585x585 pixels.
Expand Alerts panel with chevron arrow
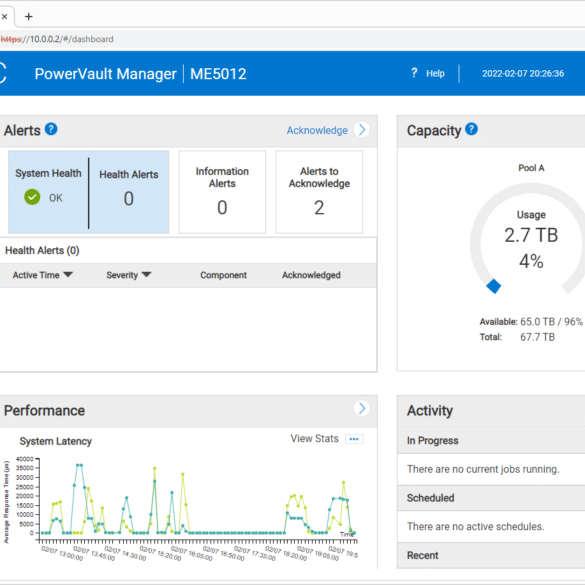[362, 130]
